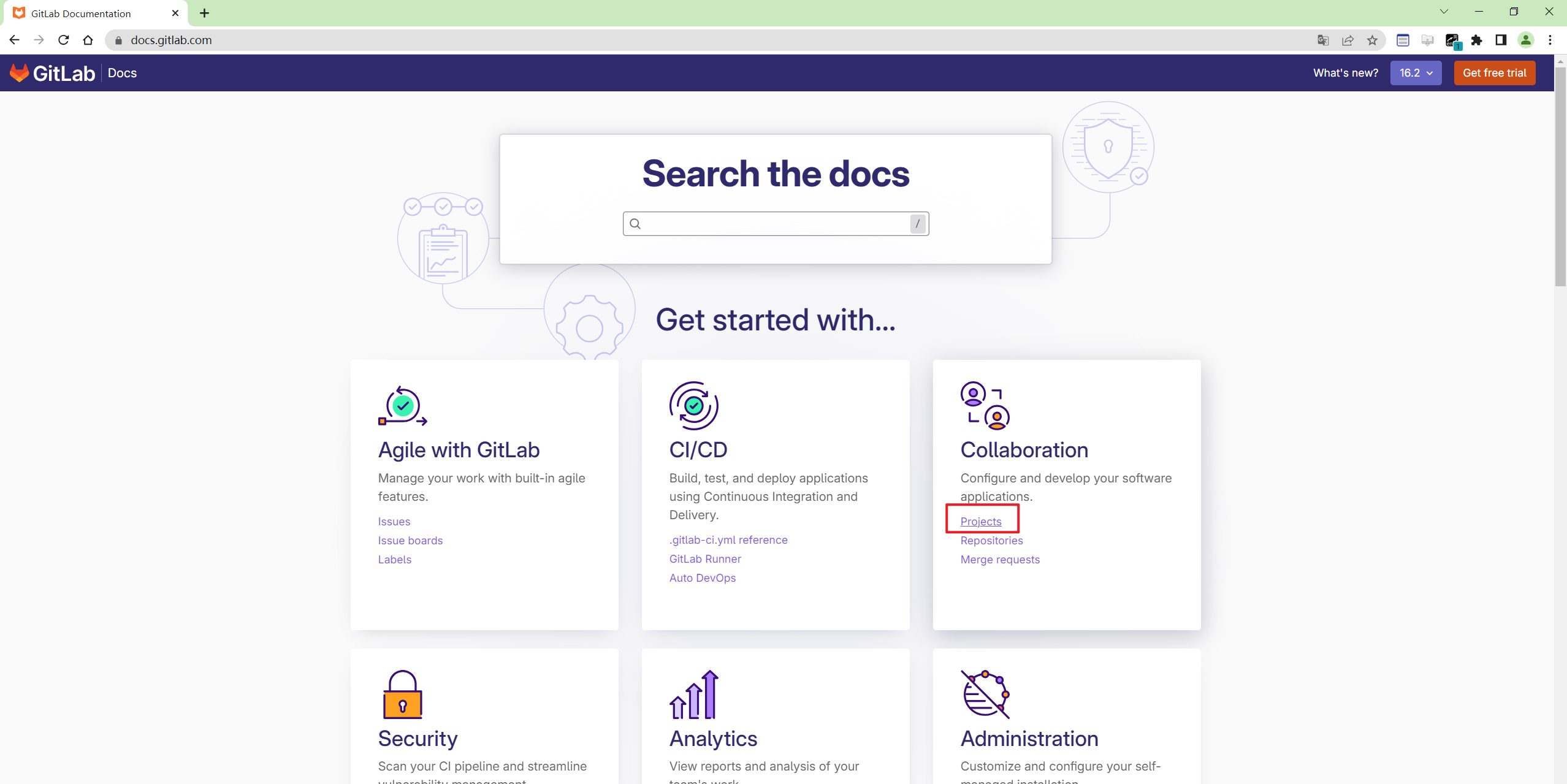
Task: Open the Extensions puzzle icon
Action: (1476, 40)
